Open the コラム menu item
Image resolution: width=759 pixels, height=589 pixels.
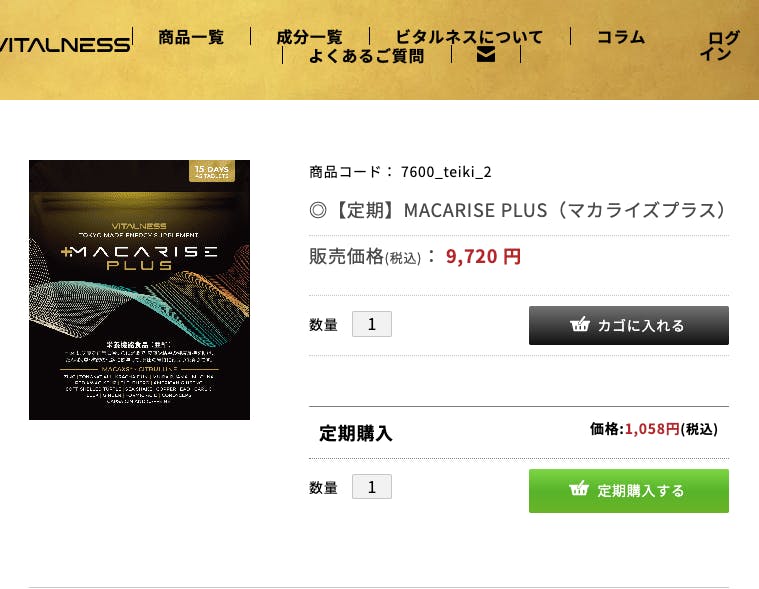[x=621, y=37]
